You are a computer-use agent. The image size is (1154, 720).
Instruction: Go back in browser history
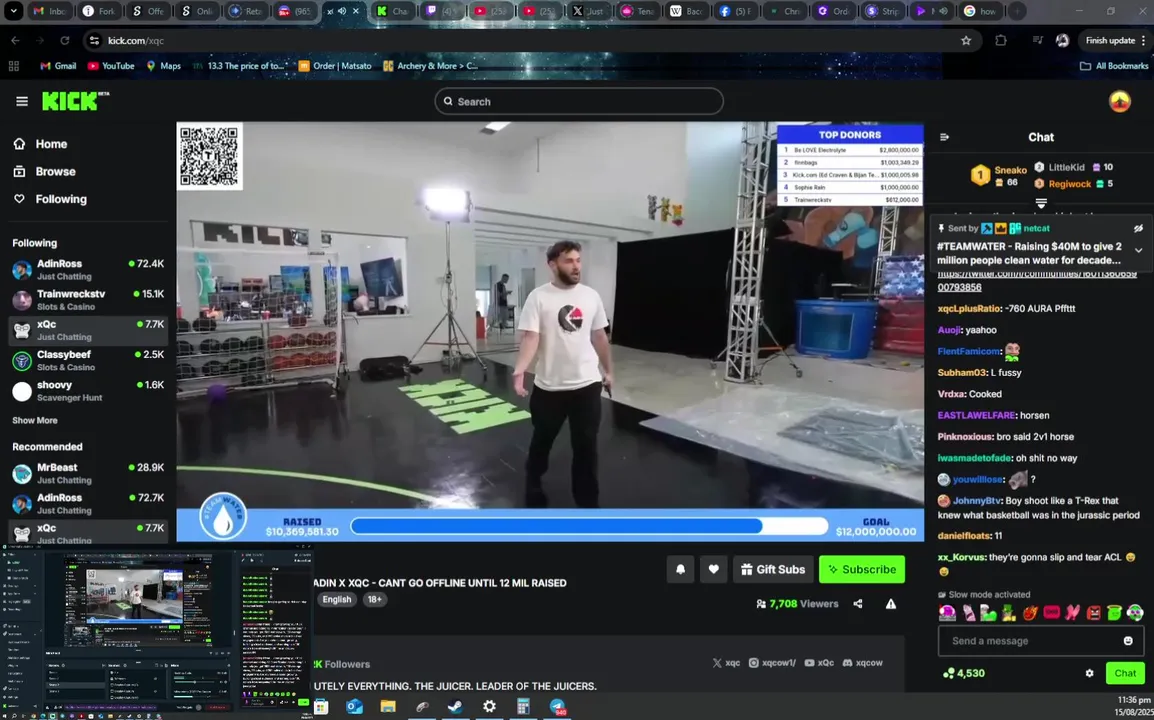click(15, 40)
